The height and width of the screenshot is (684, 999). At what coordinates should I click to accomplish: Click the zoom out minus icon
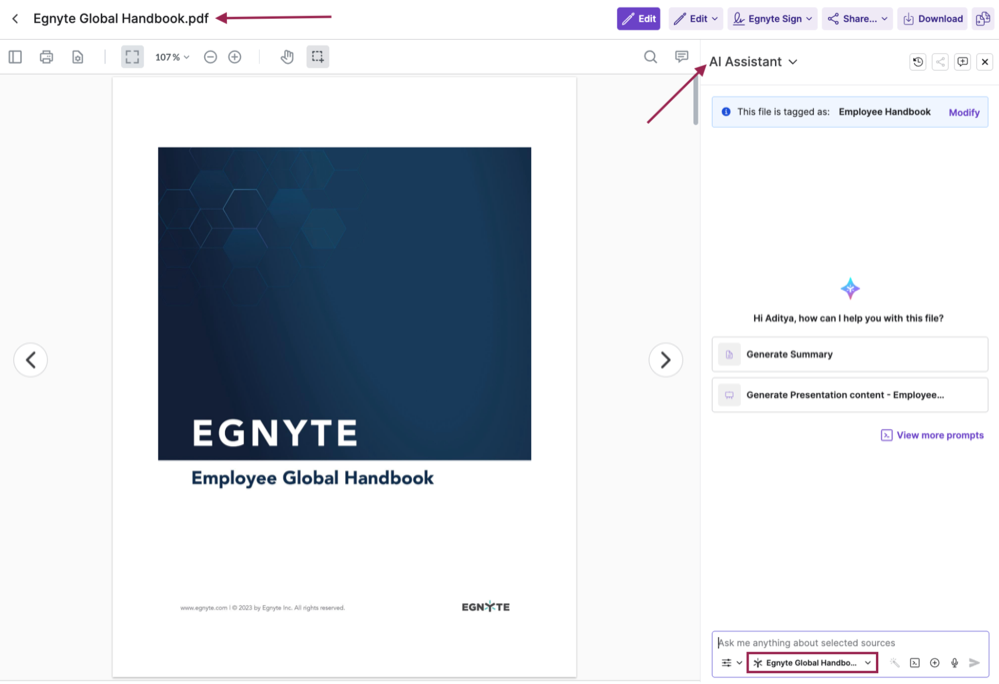point(210,57)
